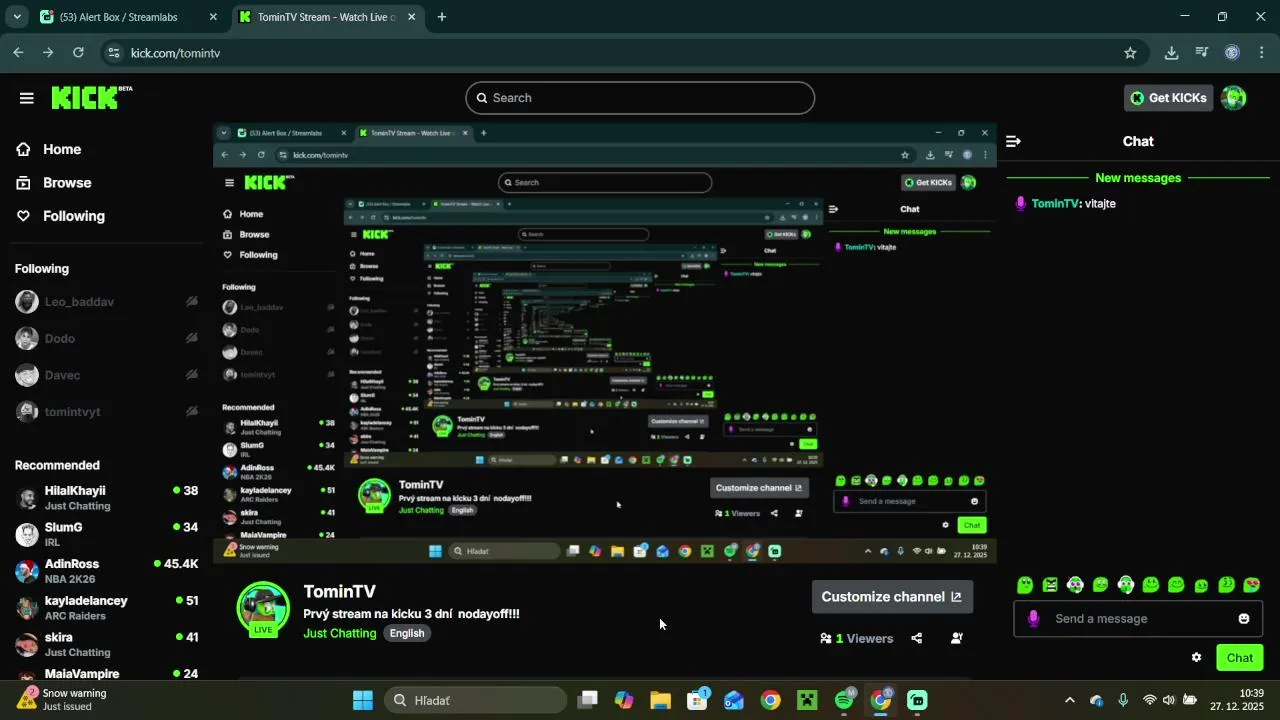Click the microphone tray icon

coord(1124,700)
